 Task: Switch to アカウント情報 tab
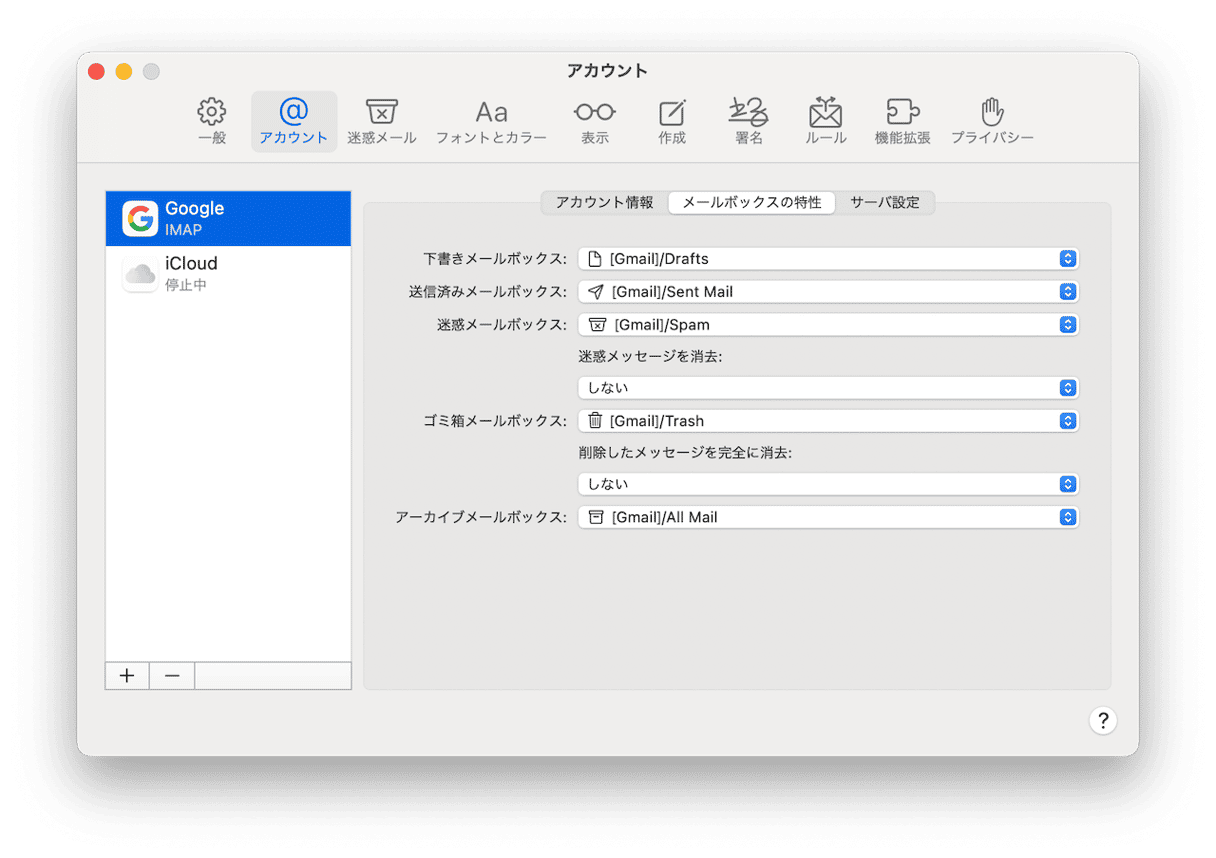tap(605, 202)
